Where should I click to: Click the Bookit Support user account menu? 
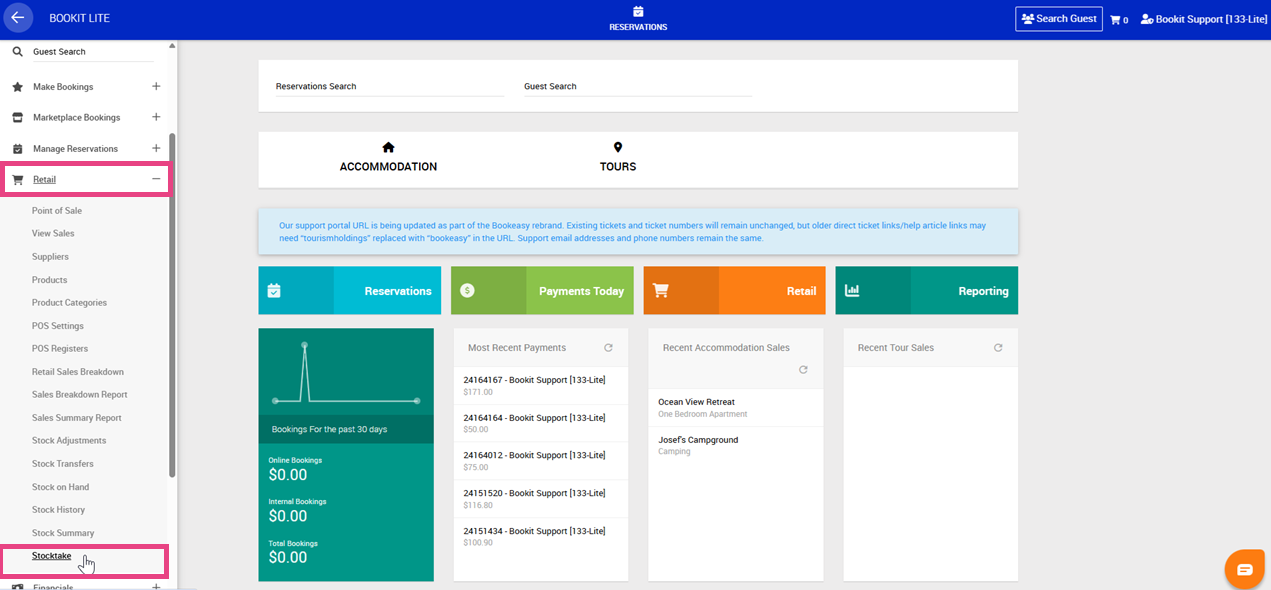click(1203, 19)
